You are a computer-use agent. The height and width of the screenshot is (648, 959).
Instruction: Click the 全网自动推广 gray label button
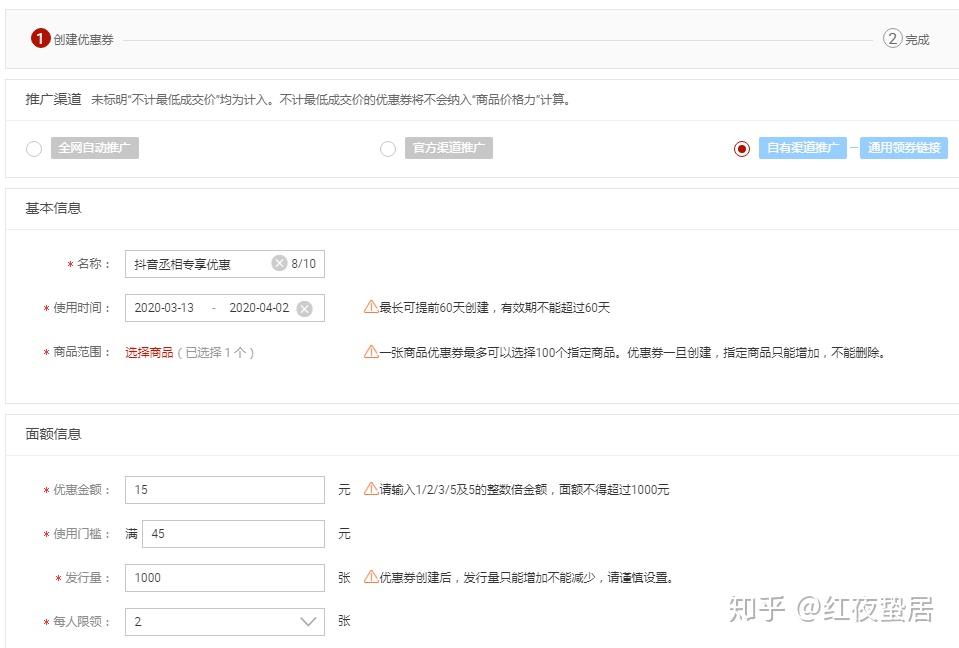[x=95, y=148]
